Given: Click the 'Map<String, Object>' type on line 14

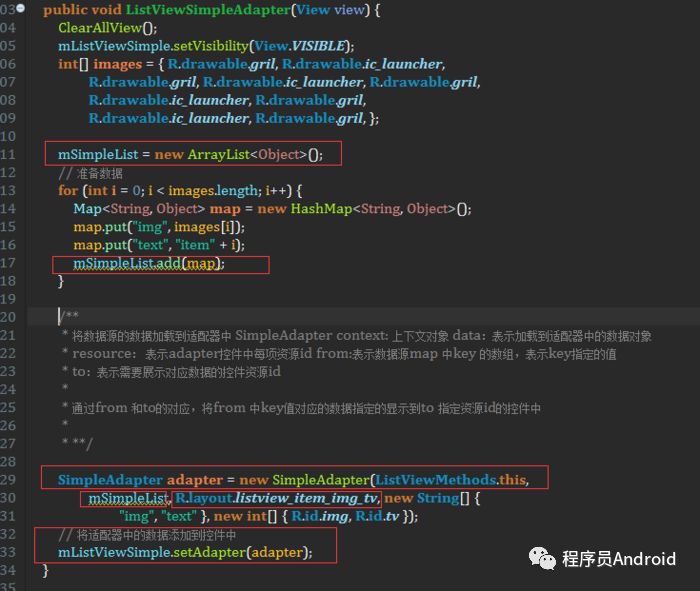Looking at the screenshot, I should 139,209.
